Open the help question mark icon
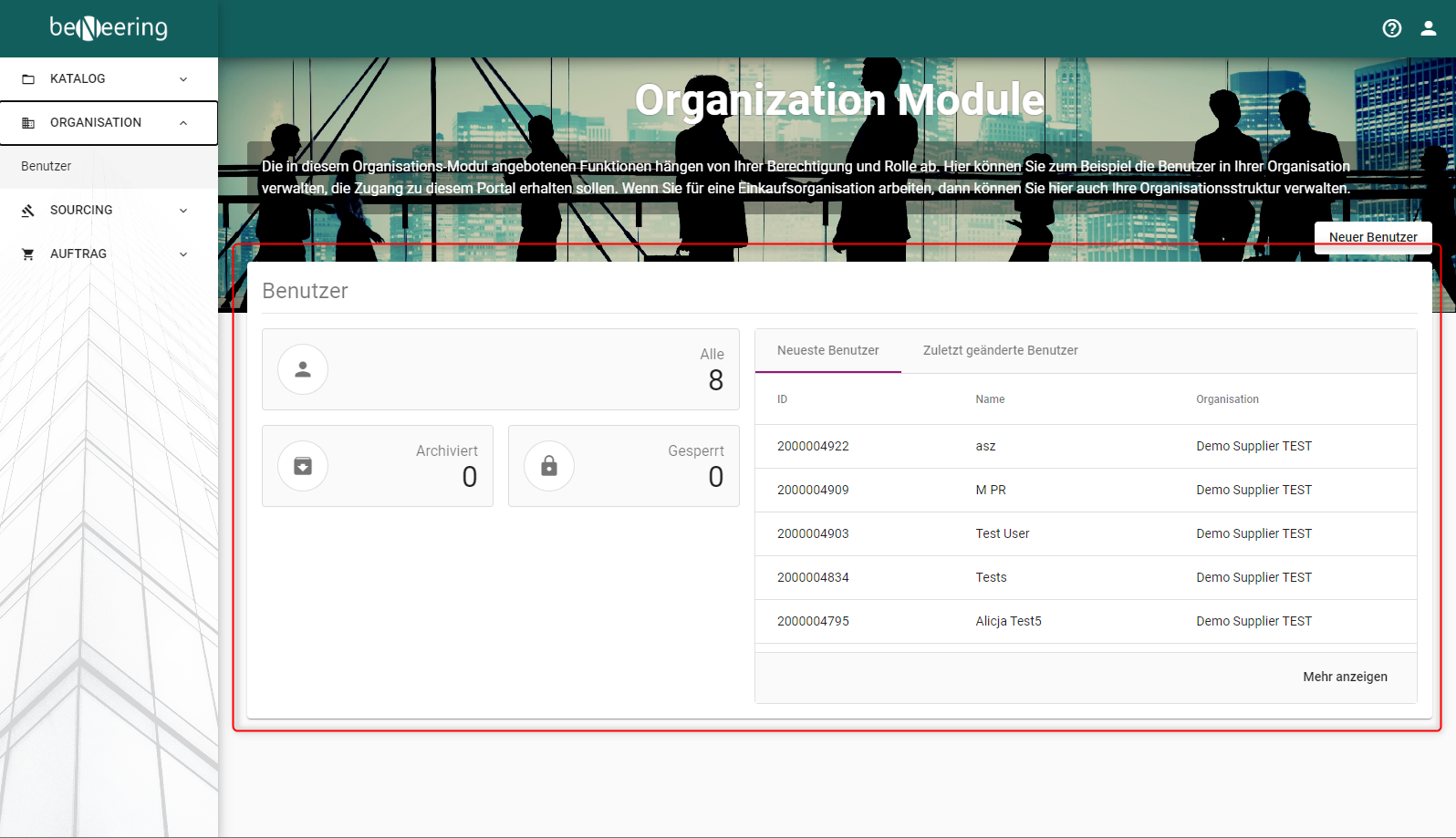 coord(1391,28)
